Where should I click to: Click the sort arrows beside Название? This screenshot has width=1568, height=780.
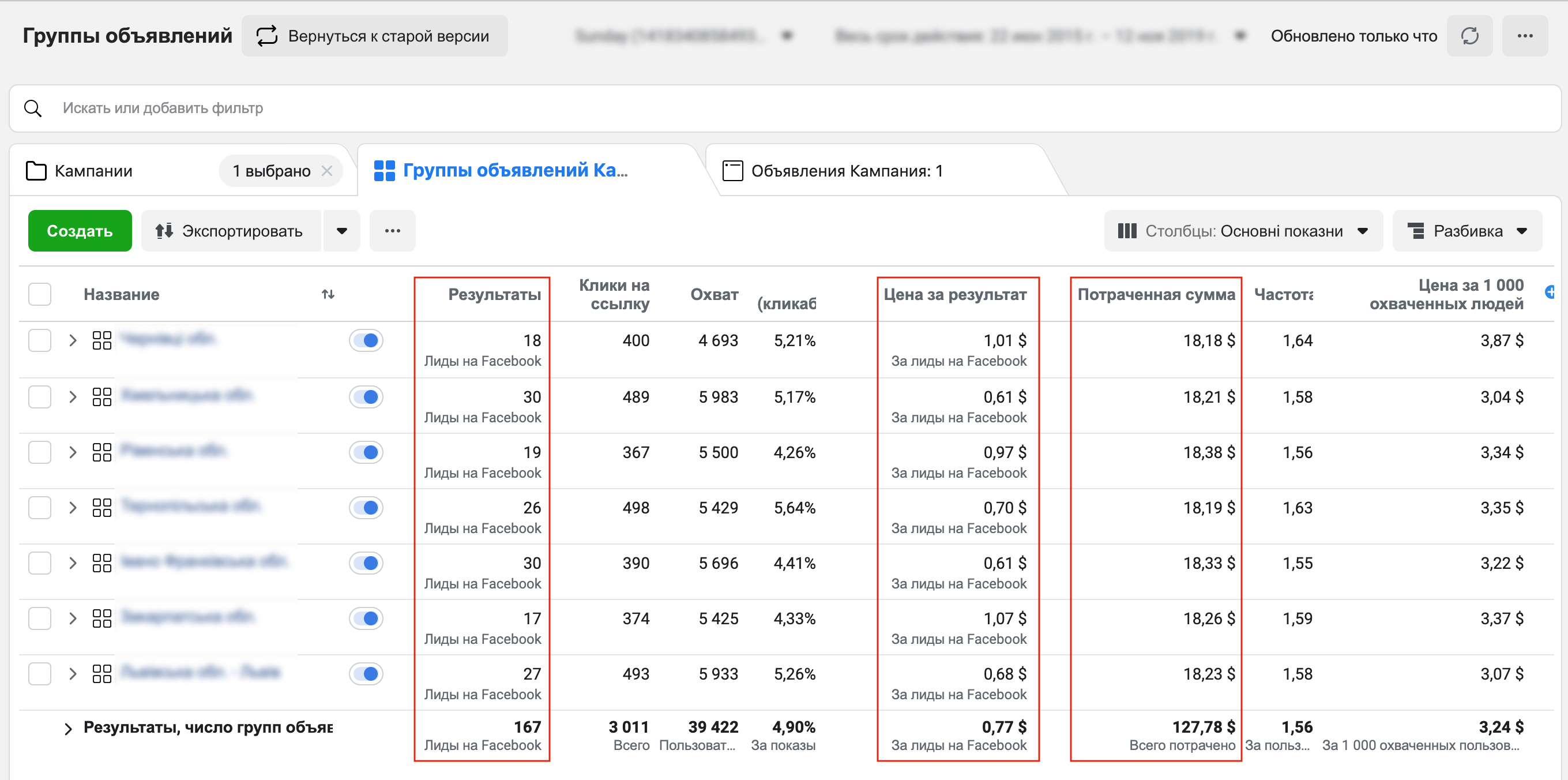pos(328,294)
